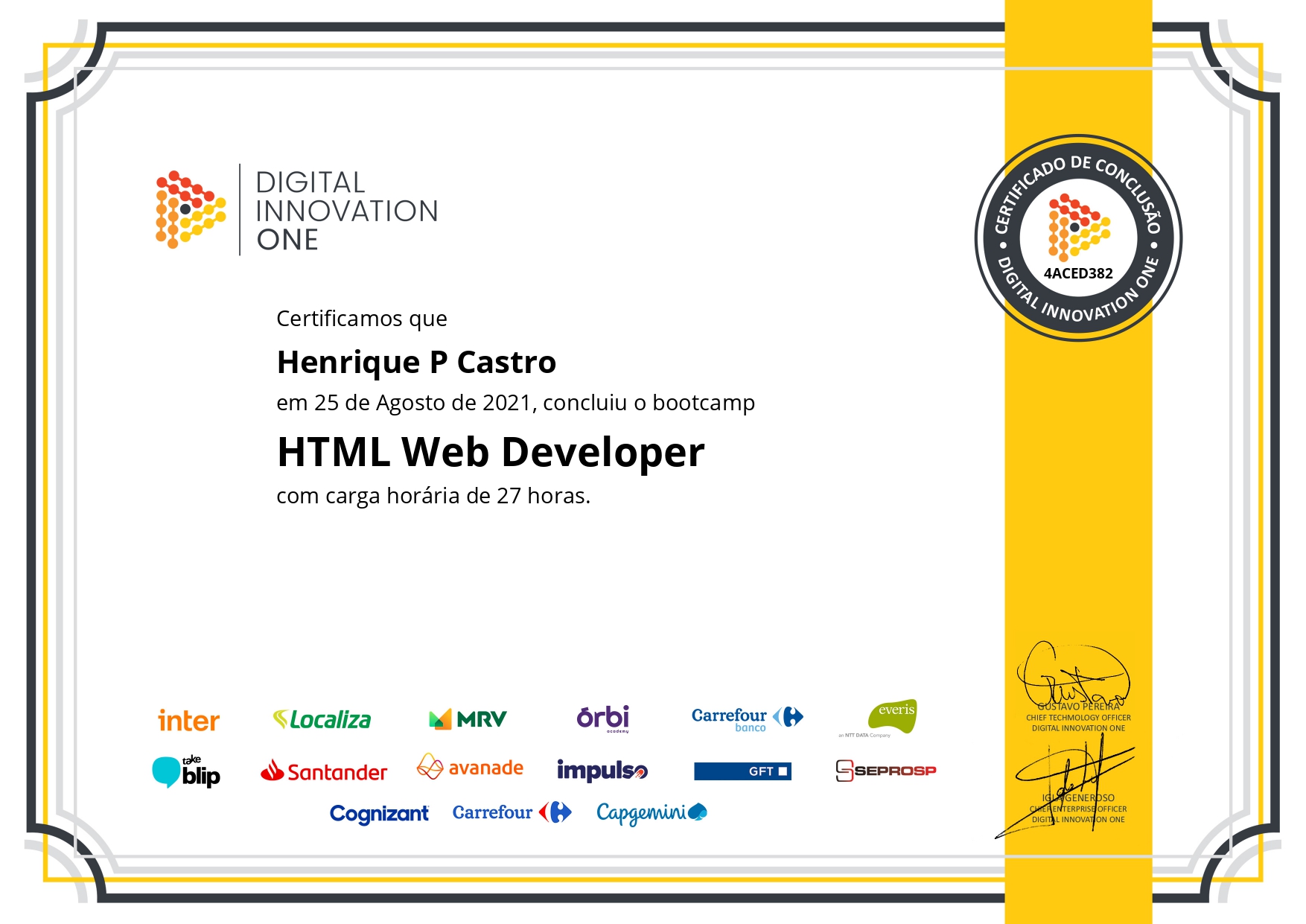Click the everis green logo

pos(891,716)
